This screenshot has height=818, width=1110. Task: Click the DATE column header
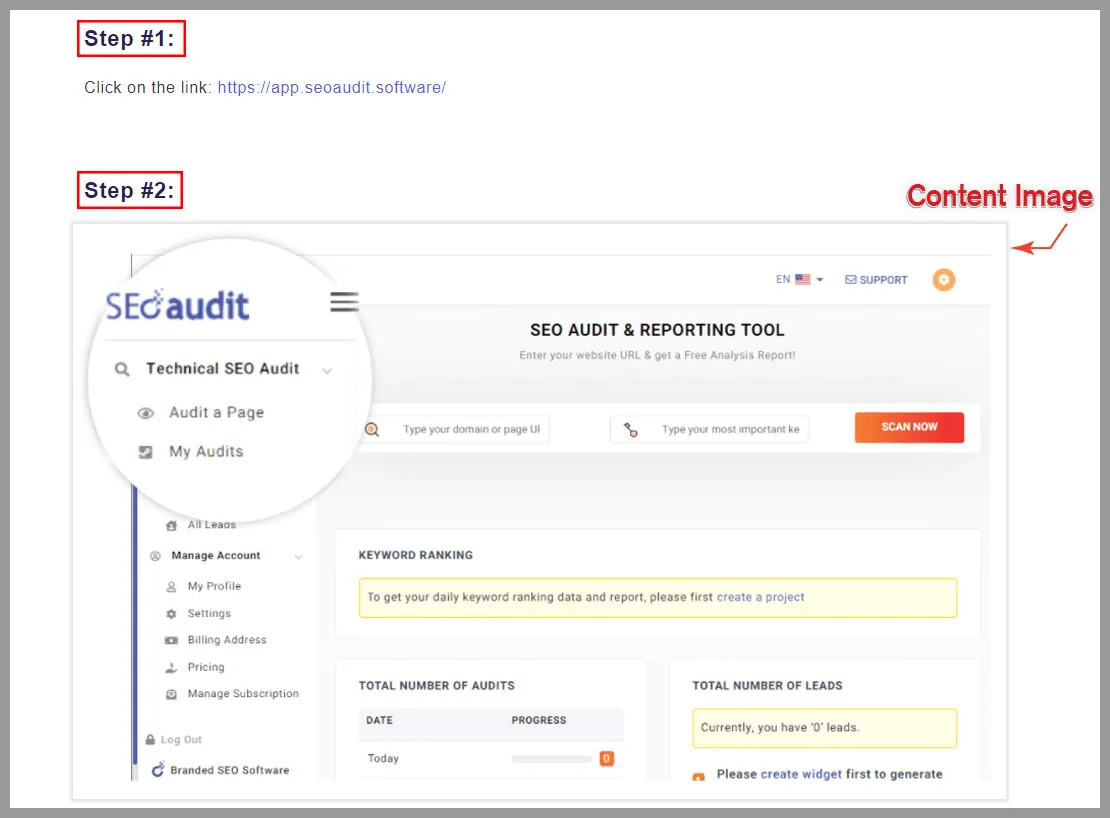click(379, 720)
